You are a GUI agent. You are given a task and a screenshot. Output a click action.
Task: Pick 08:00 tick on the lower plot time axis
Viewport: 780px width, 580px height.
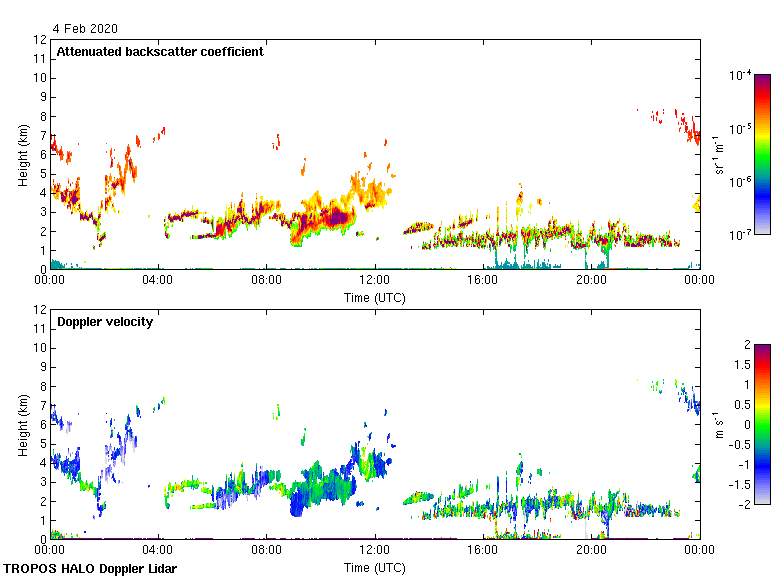coord(267,551)
